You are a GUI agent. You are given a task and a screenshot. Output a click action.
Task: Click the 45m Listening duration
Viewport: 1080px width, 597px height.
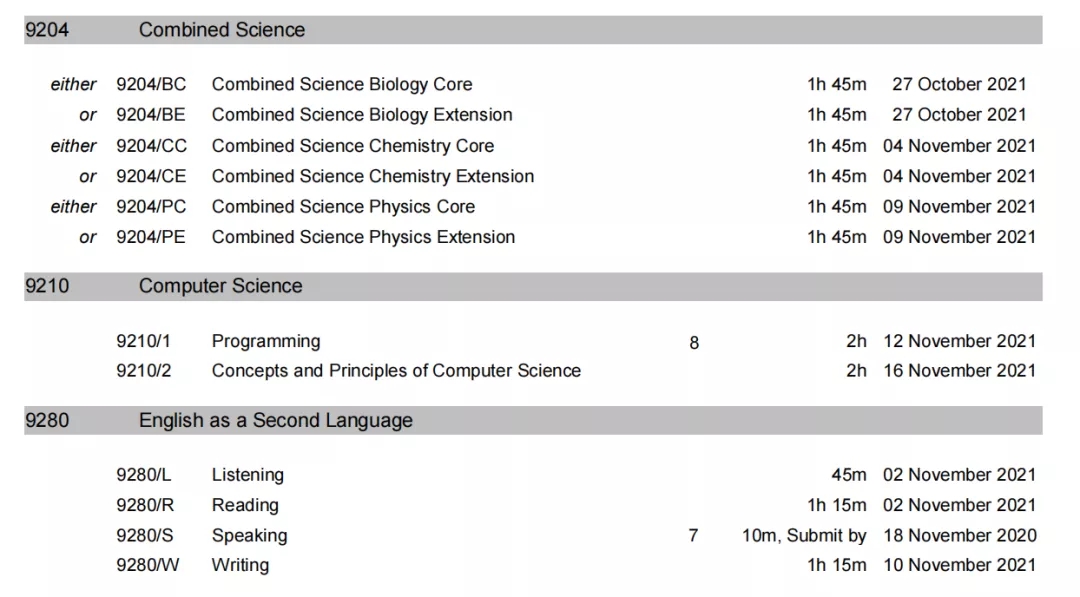click(849, 475)
